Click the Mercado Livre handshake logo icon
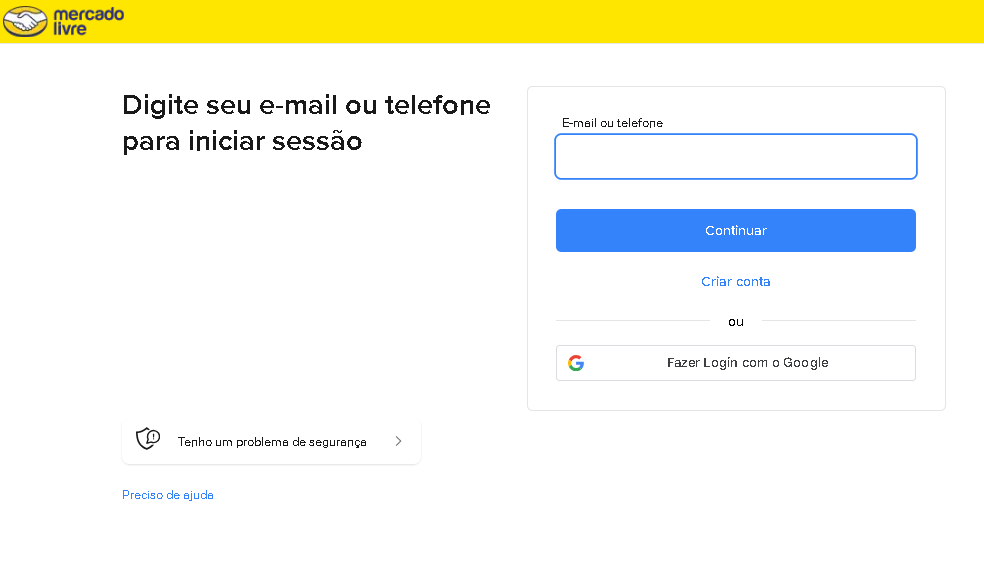 tap(26, 21)
